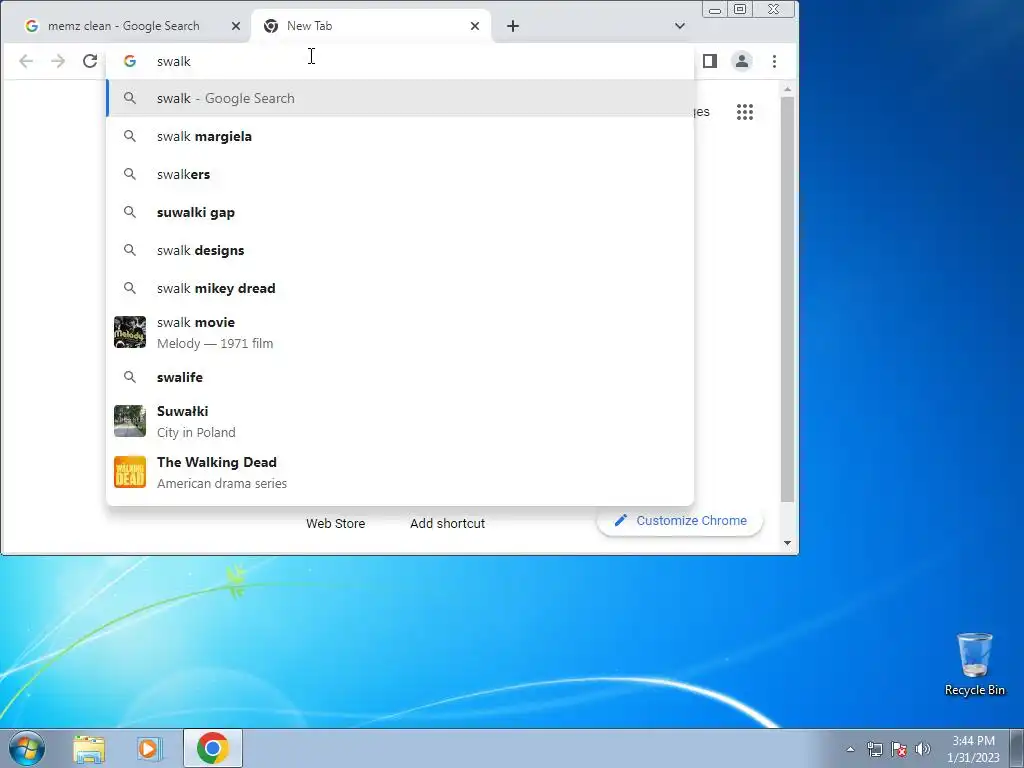Click the volume speaker tray icon
This screenshot has width=1024, height=768.
click(x=923, y=749)
